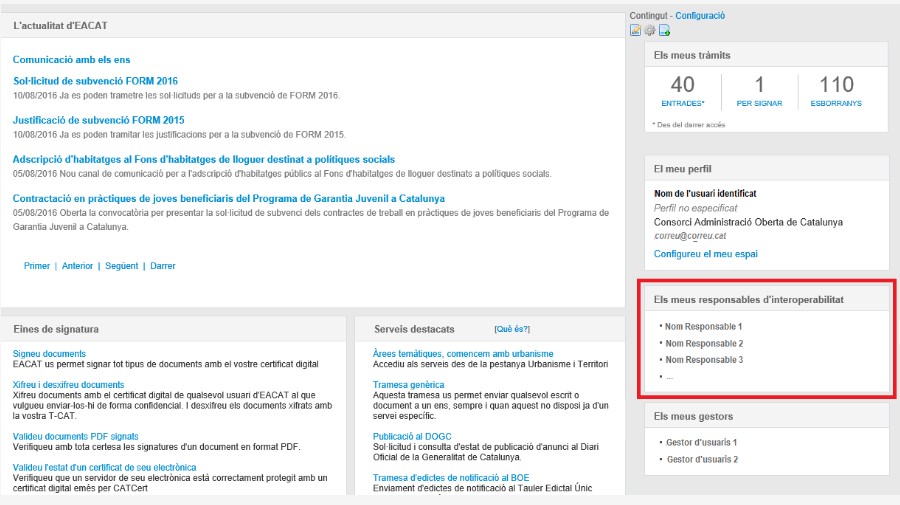Open Valideu documents PDF signats tool
This screenshot has width=900, height=505.
[x=75, y=436]
